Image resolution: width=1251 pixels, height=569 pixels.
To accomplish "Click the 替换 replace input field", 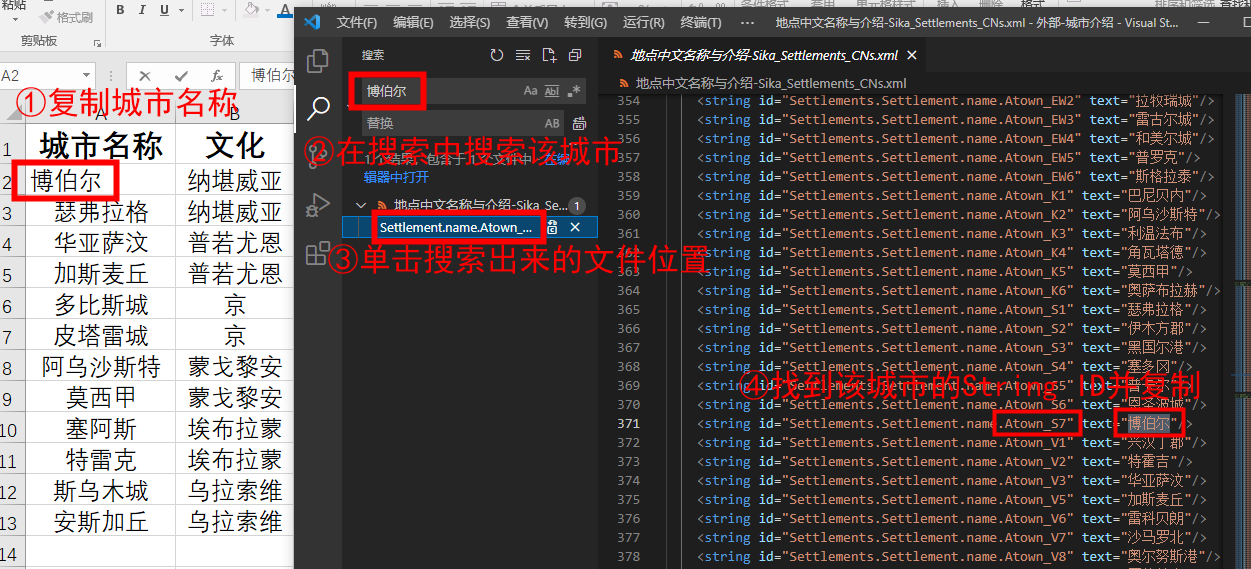I will pyautogui.click(x=450, y=123).
